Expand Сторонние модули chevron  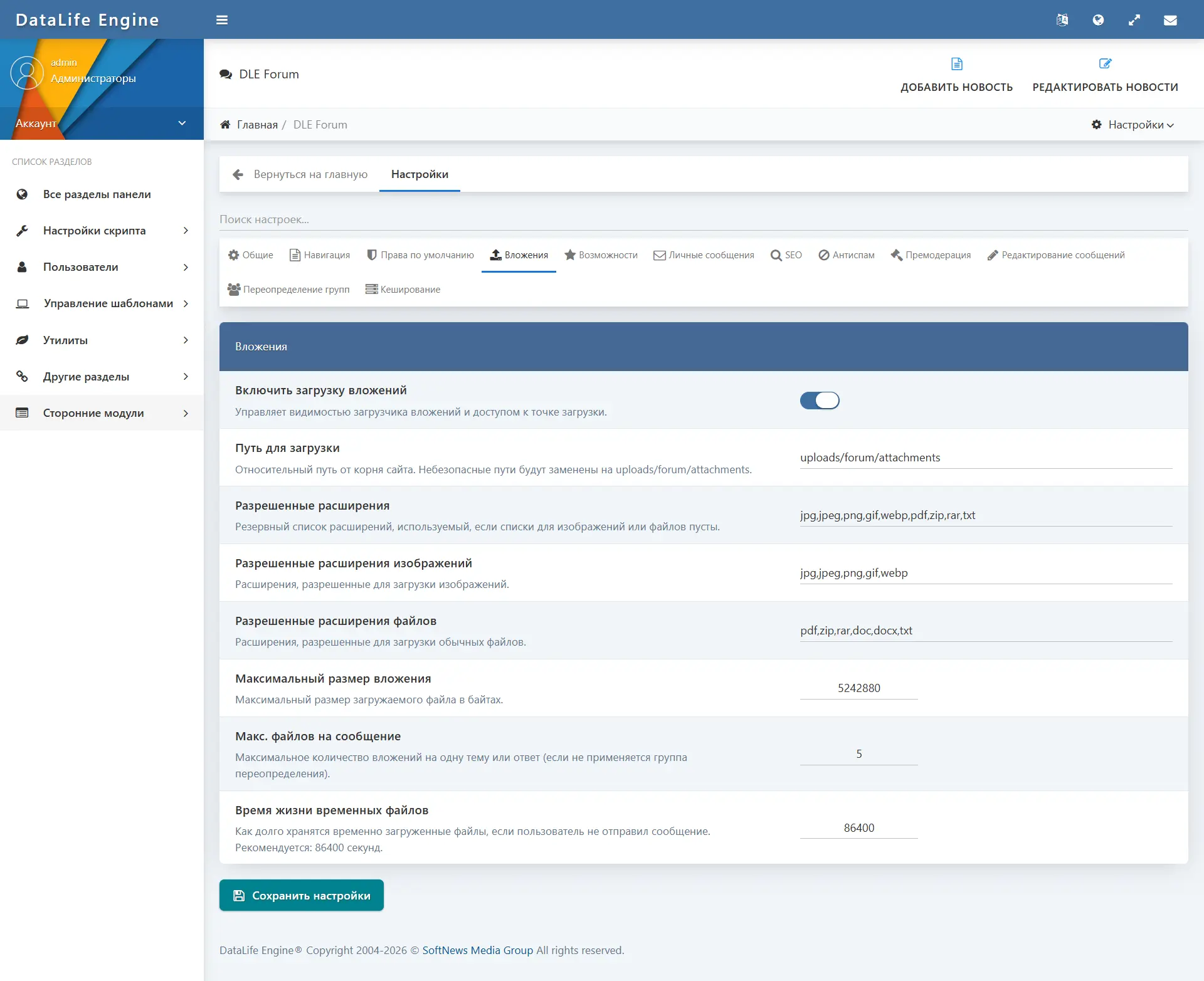point(186,412)
